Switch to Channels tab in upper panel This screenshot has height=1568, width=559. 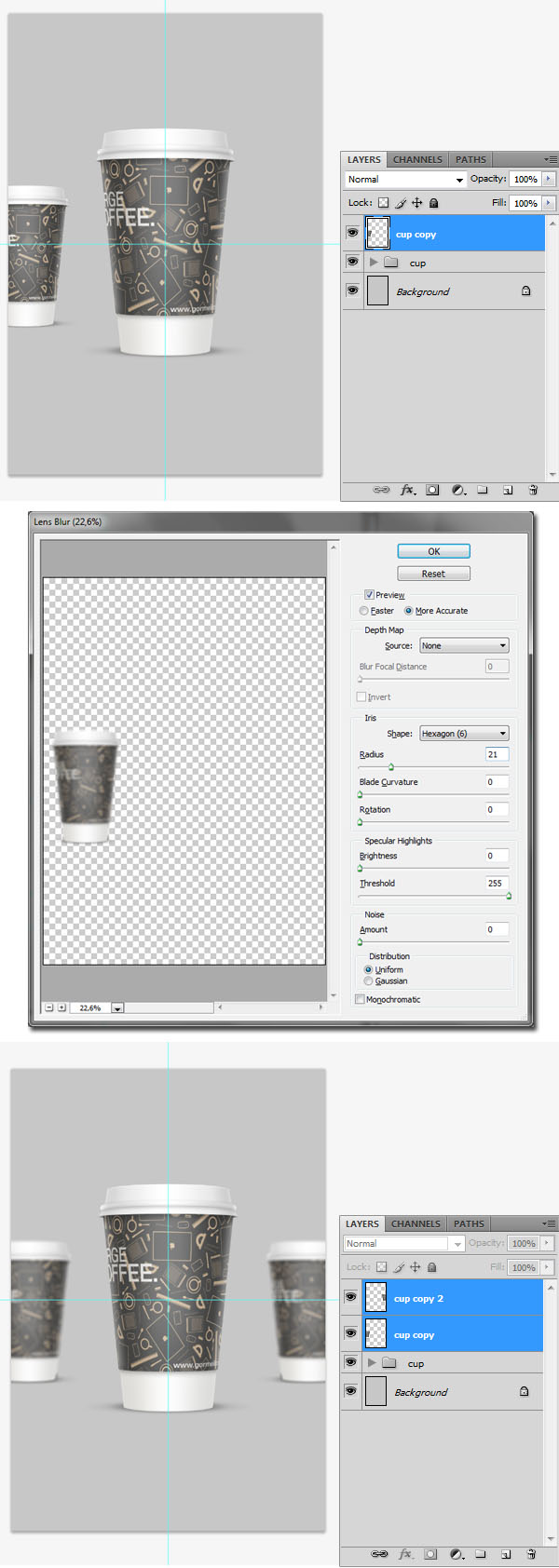click(x=417, y=159)
